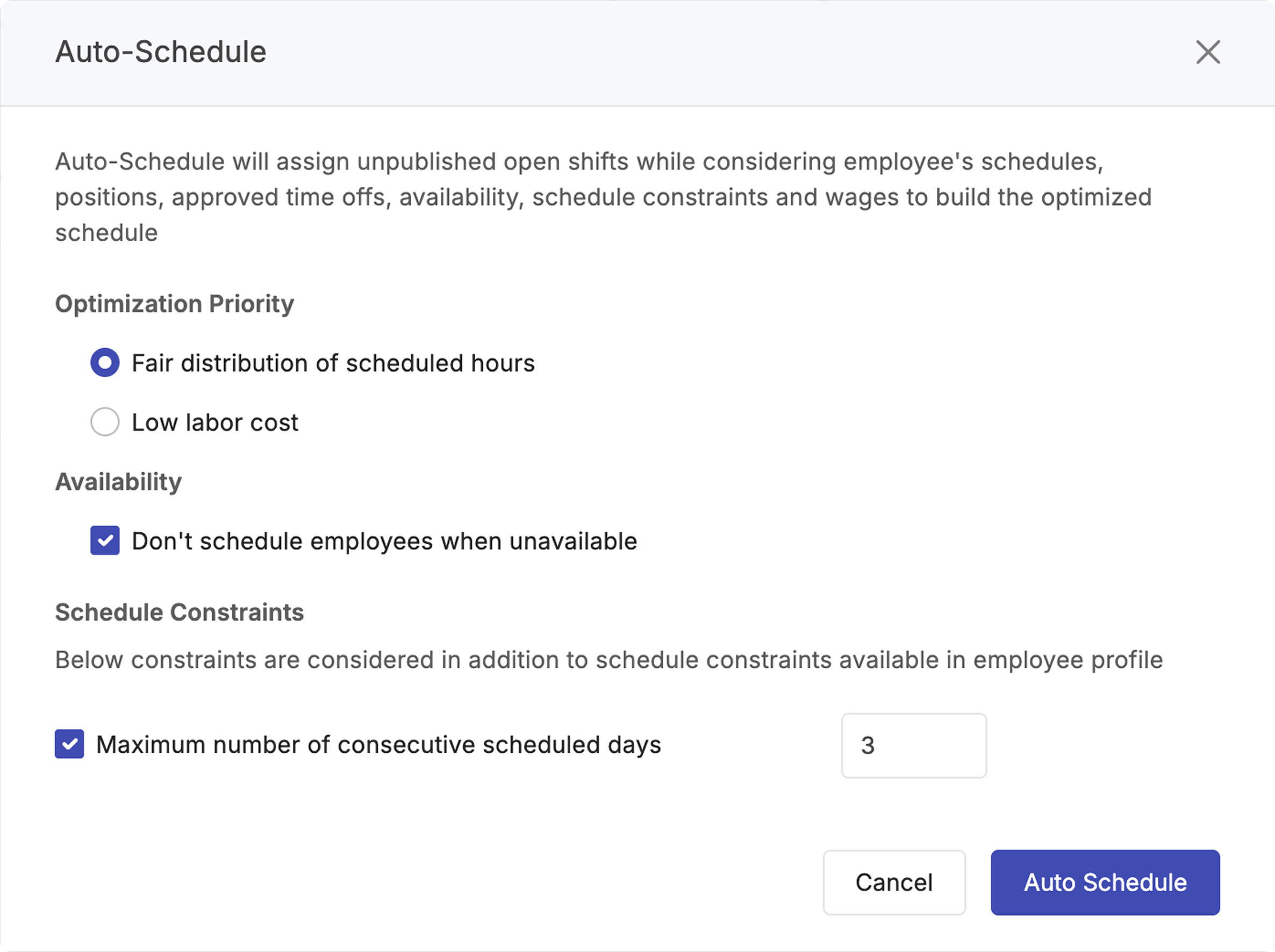Click the 'Below constraints are considered' helper text

(x=608, y=660)
